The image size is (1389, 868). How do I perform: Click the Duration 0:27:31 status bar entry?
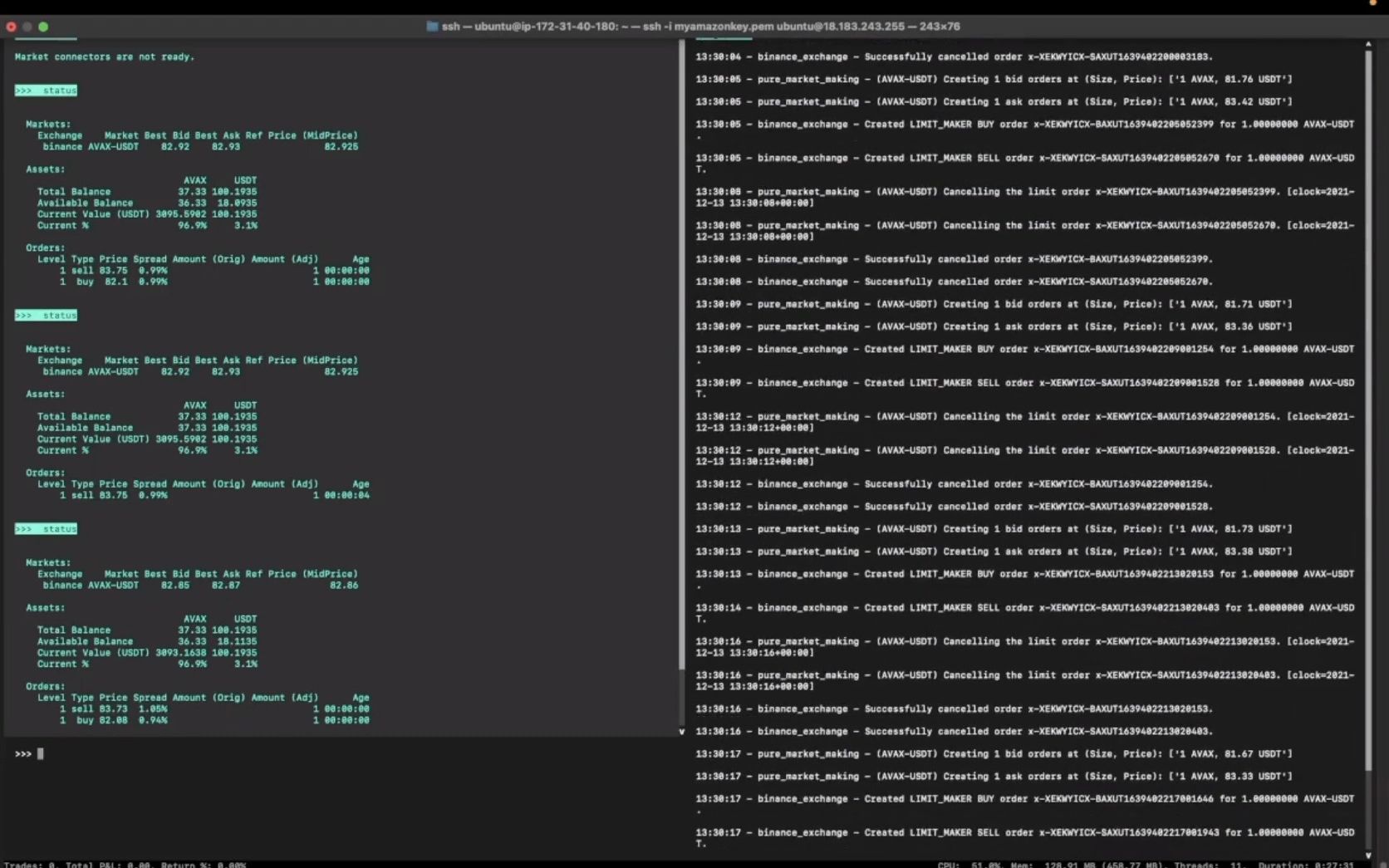(1306, 865)
